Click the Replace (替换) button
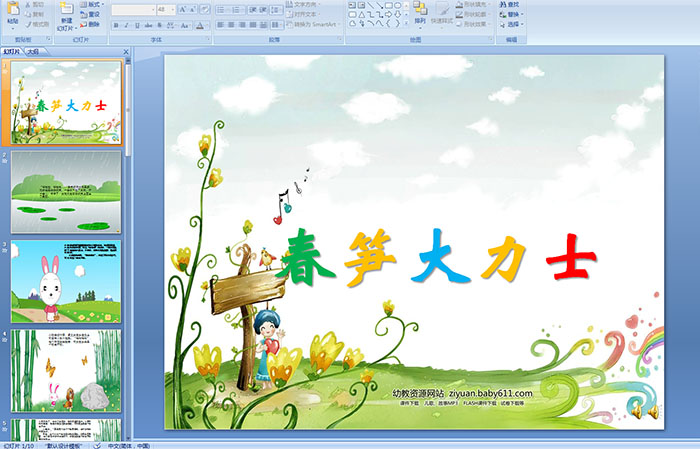 pos(512,15)
